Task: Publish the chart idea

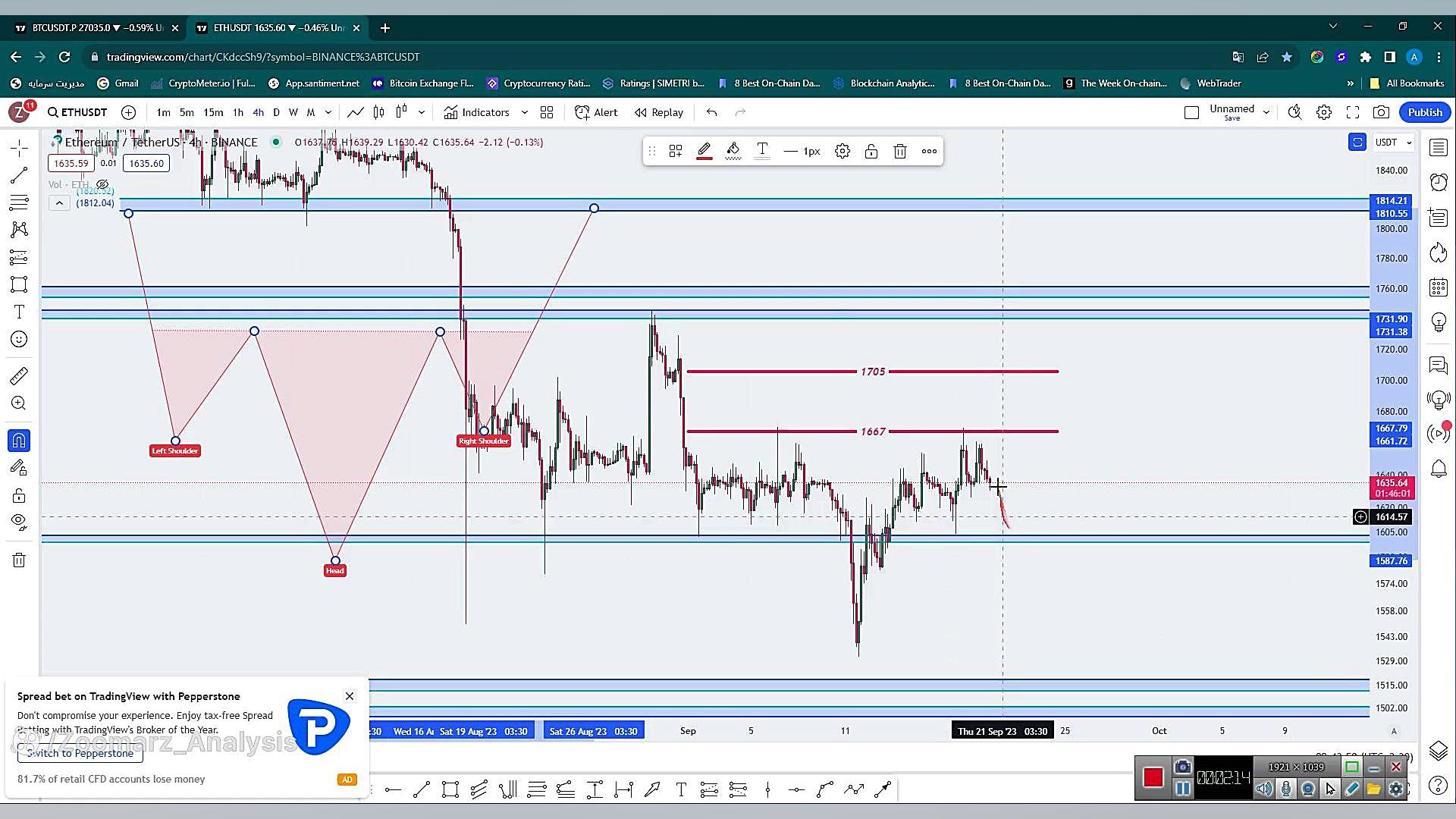Action: coord(1425,112)
